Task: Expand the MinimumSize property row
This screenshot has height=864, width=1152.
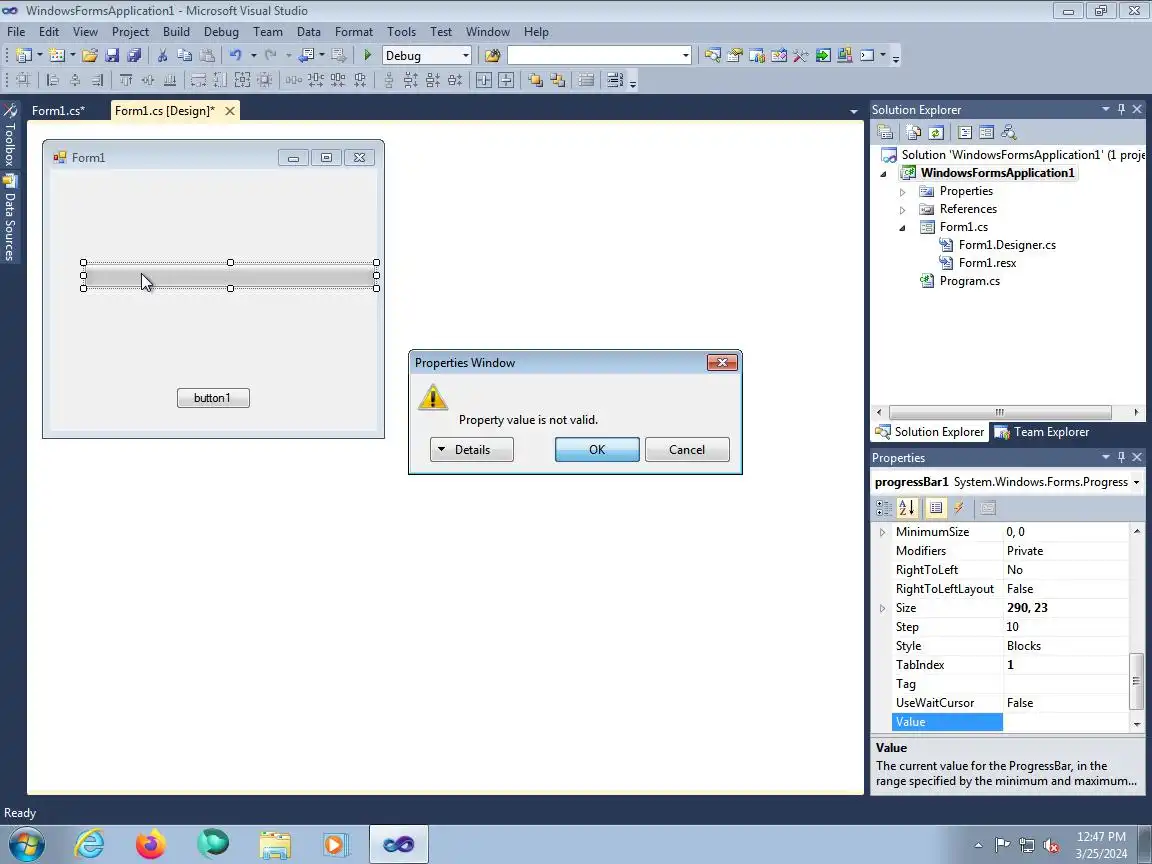Action: pyautogui.click(x=882, y=532)
